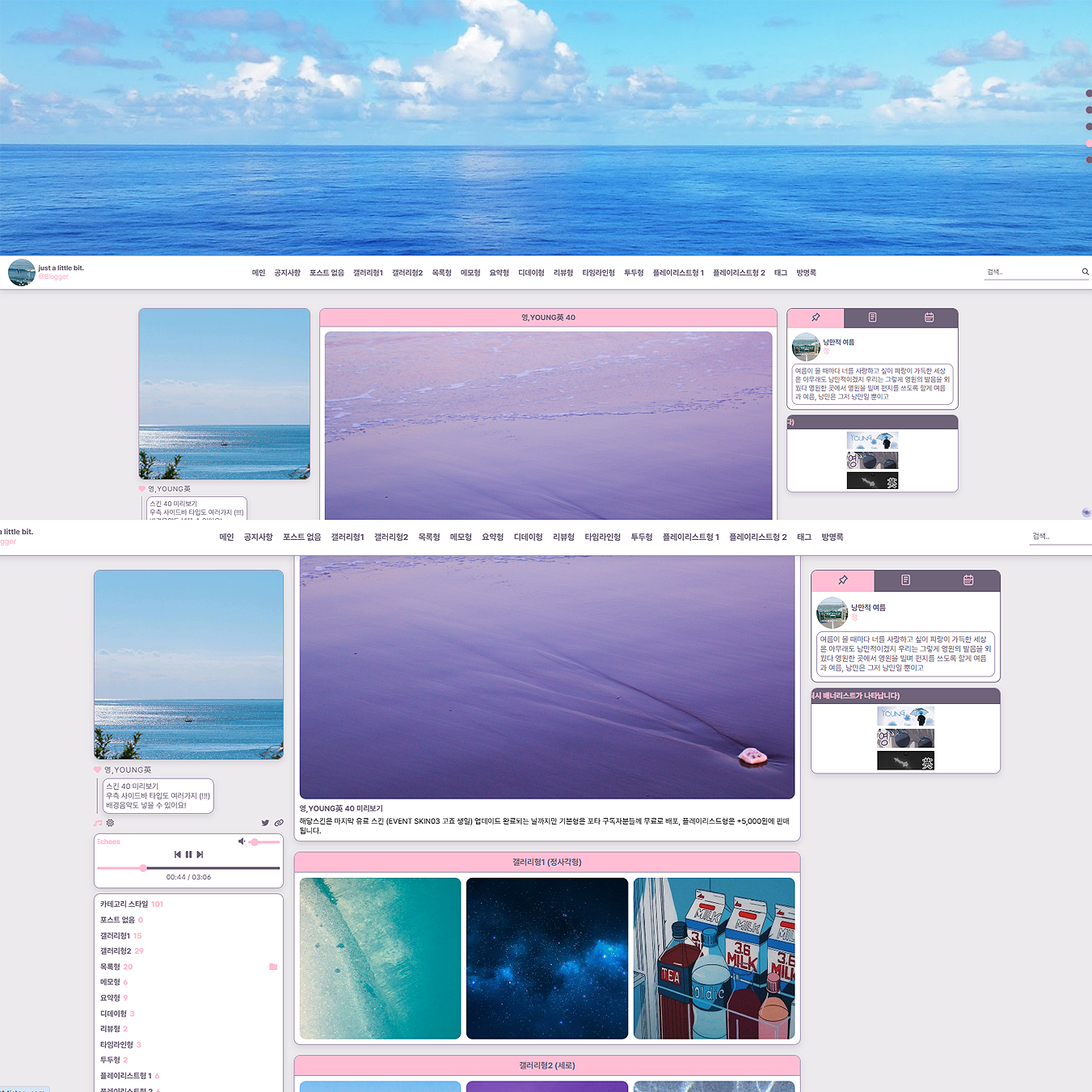Viewport: 1092px width, 1092px height.
Task: Open 플레이리스트형 2 in the upper navigation bar
Action: [739, 273]
